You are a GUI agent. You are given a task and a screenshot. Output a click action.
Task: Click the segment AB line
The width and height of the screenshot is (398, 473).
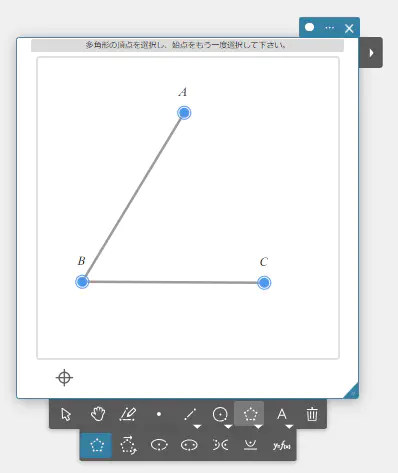[133, 197]
